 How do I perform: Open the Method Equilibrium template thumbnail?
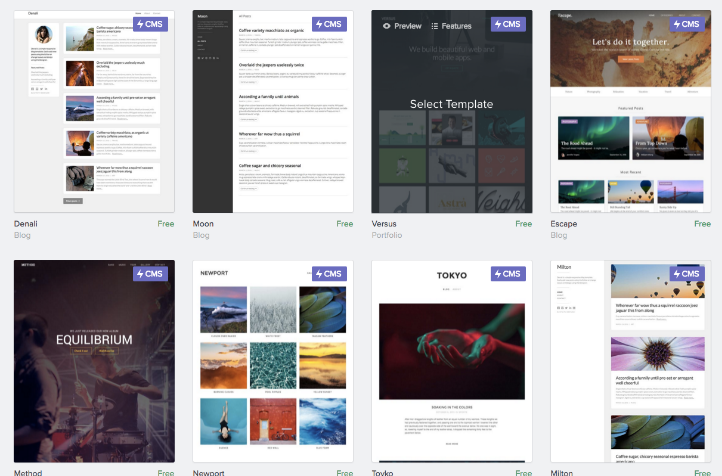(94, 361)
